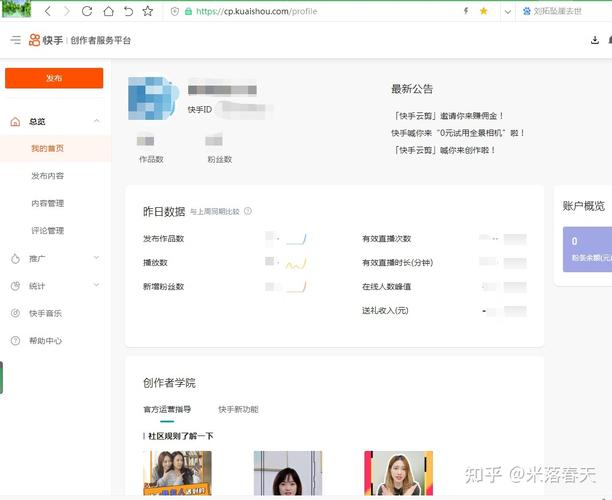The height and width of the screenshot is (500, 612).
Task: Click the 发布作品数 trend sparkline
Action: point(296,239)
